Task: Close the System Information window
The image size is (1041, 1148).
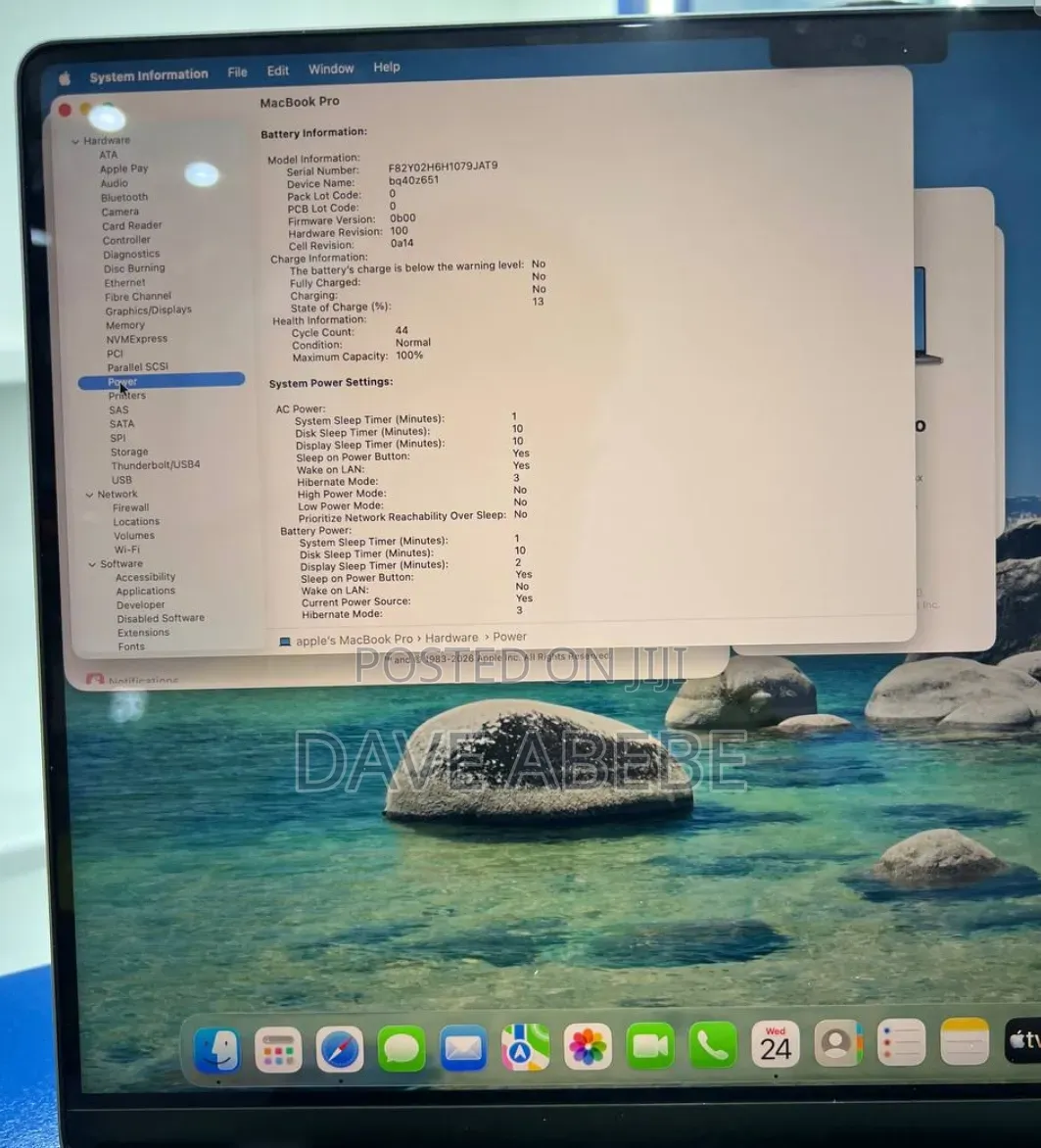Action: [65, 110]
